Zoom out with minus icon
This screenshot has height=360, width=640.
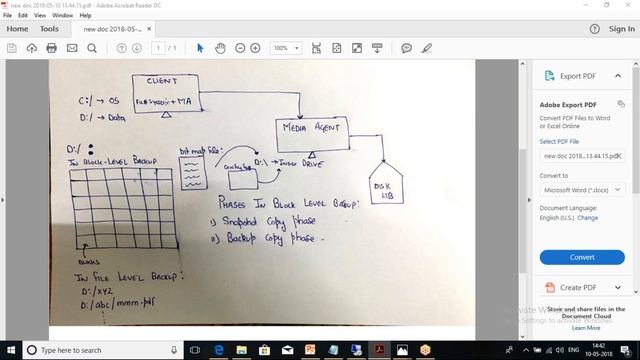point(240,48)
